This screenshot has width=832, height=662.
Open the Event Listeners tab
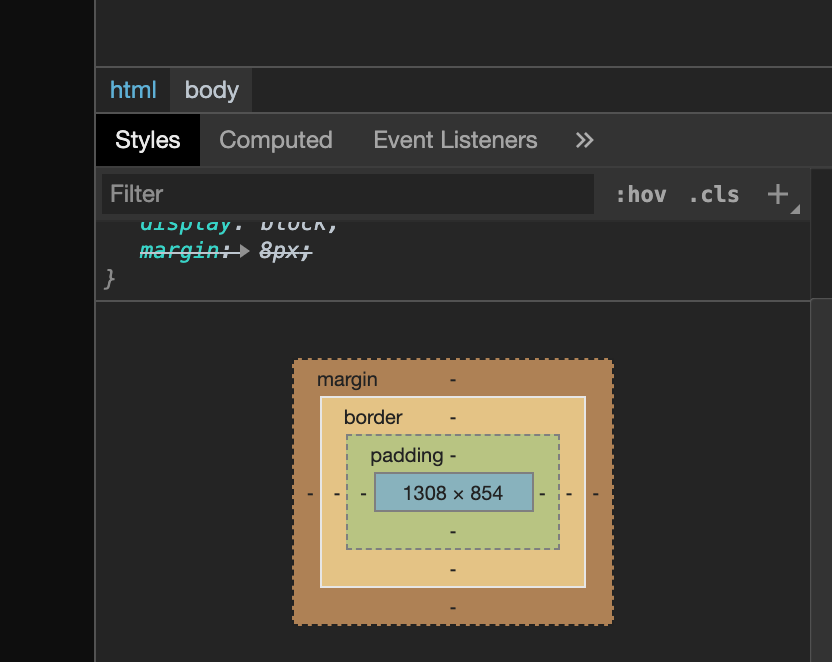(x=455, y=140)
